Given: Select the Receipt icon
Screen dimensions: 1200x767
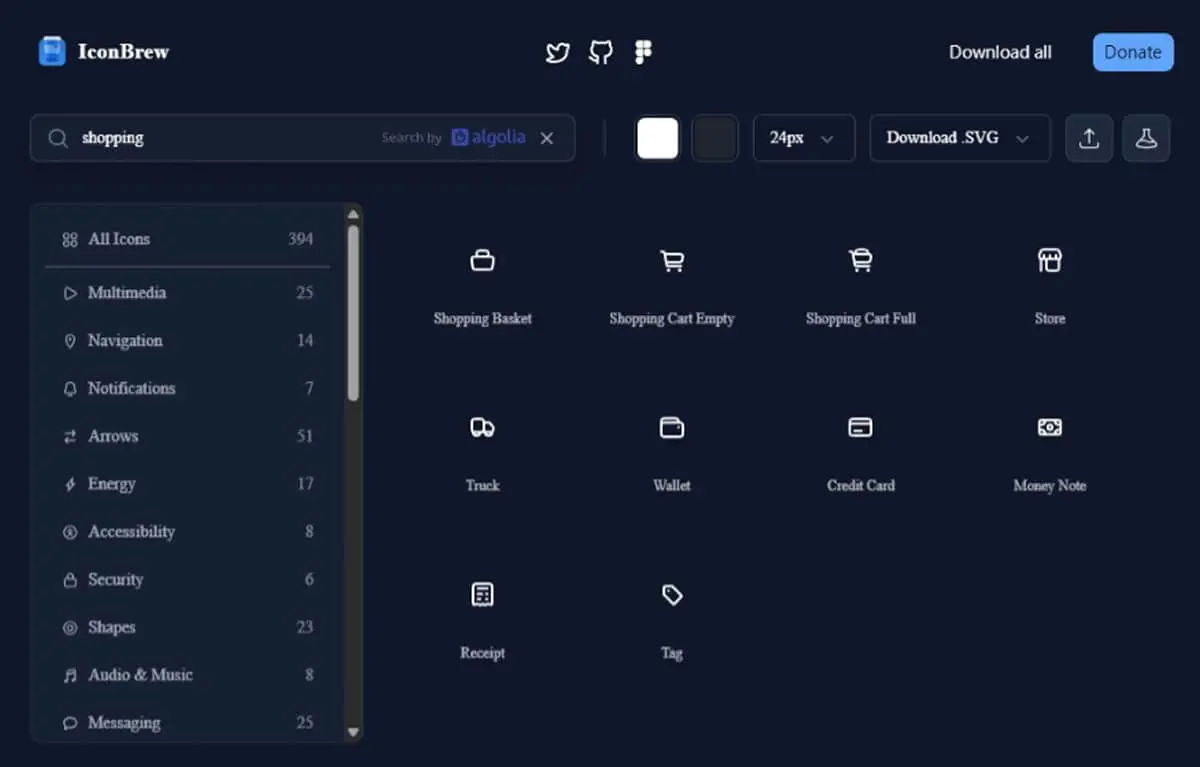Looking at the screenshot, I should [483, 595].
